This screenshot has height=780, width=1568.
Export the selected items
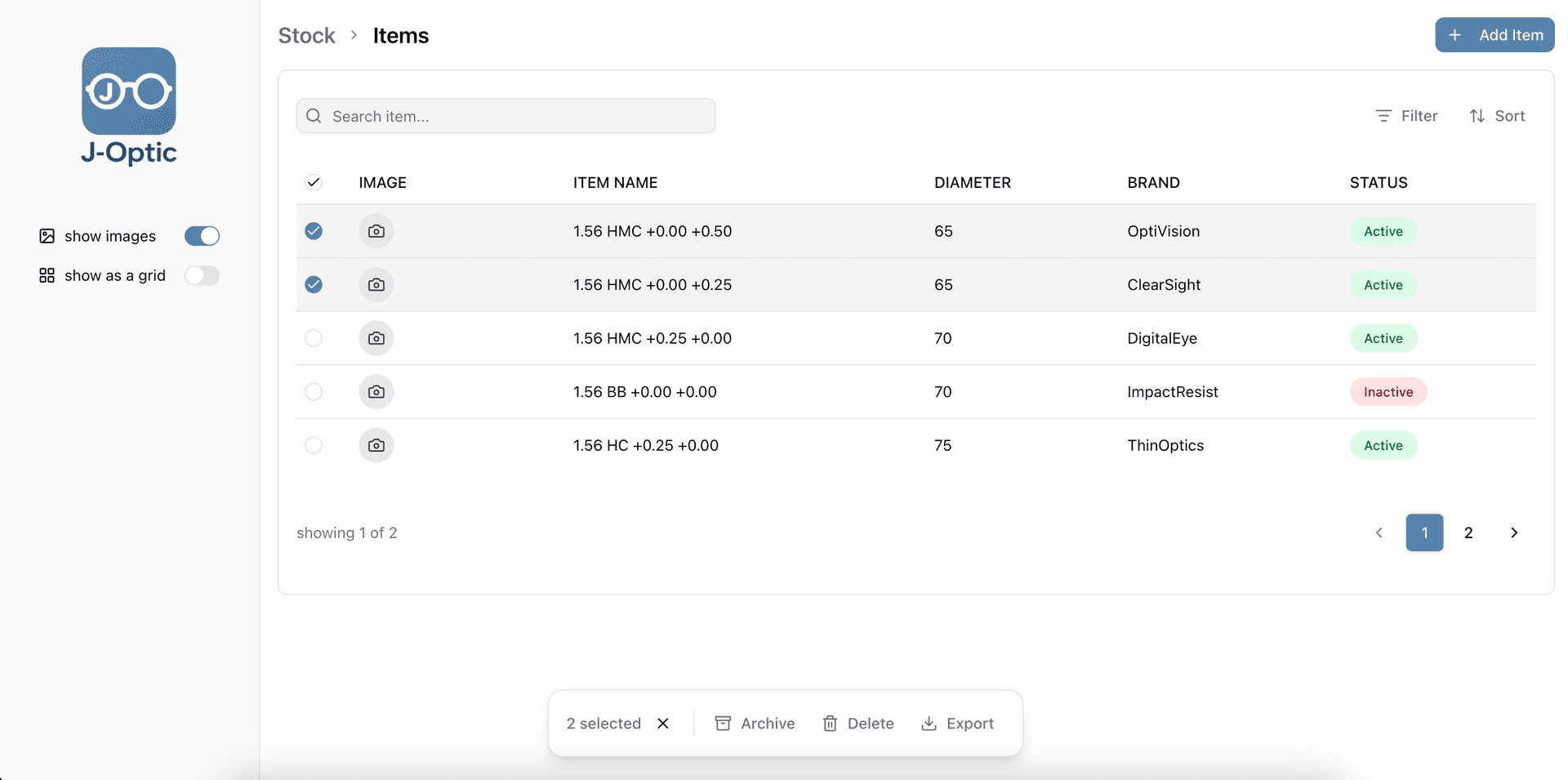click(x=957, y=724)
